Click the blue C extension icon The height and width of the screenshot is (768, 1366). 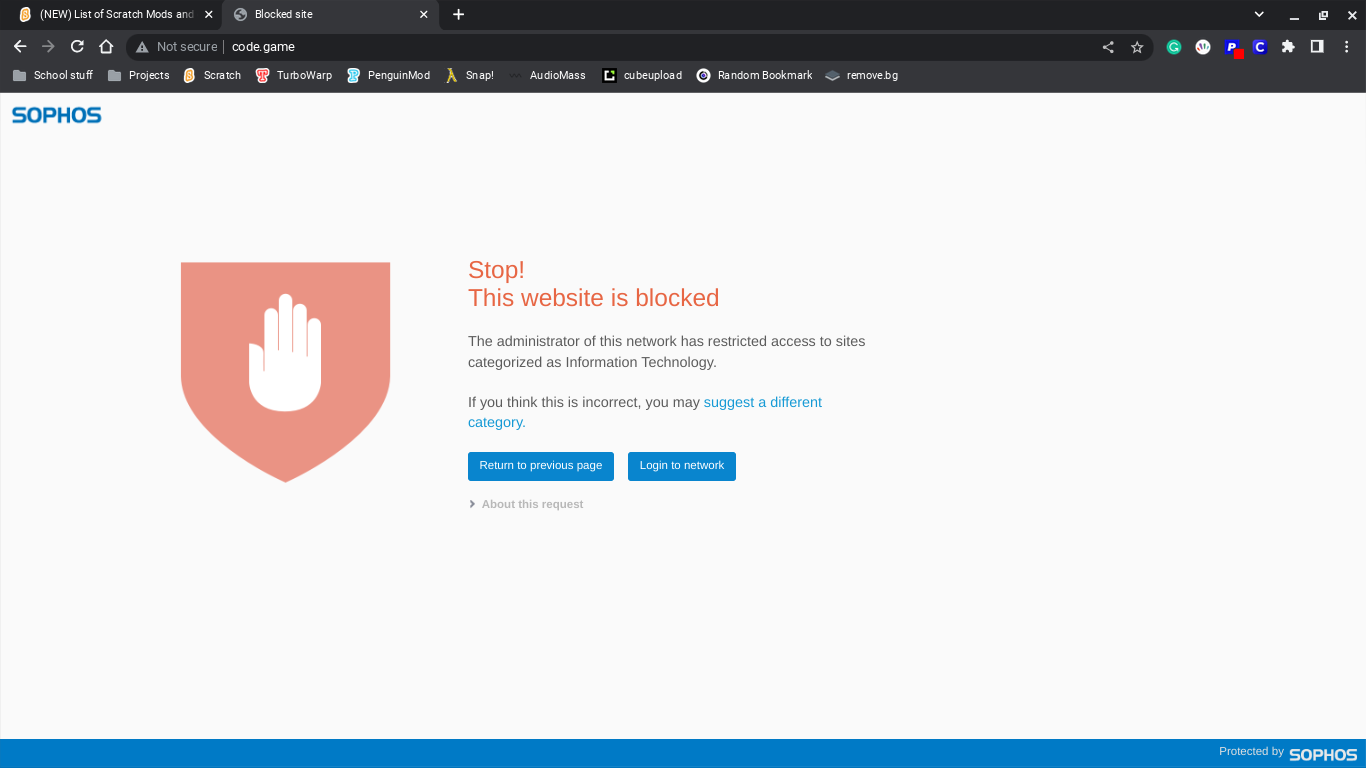[1260, 47]
